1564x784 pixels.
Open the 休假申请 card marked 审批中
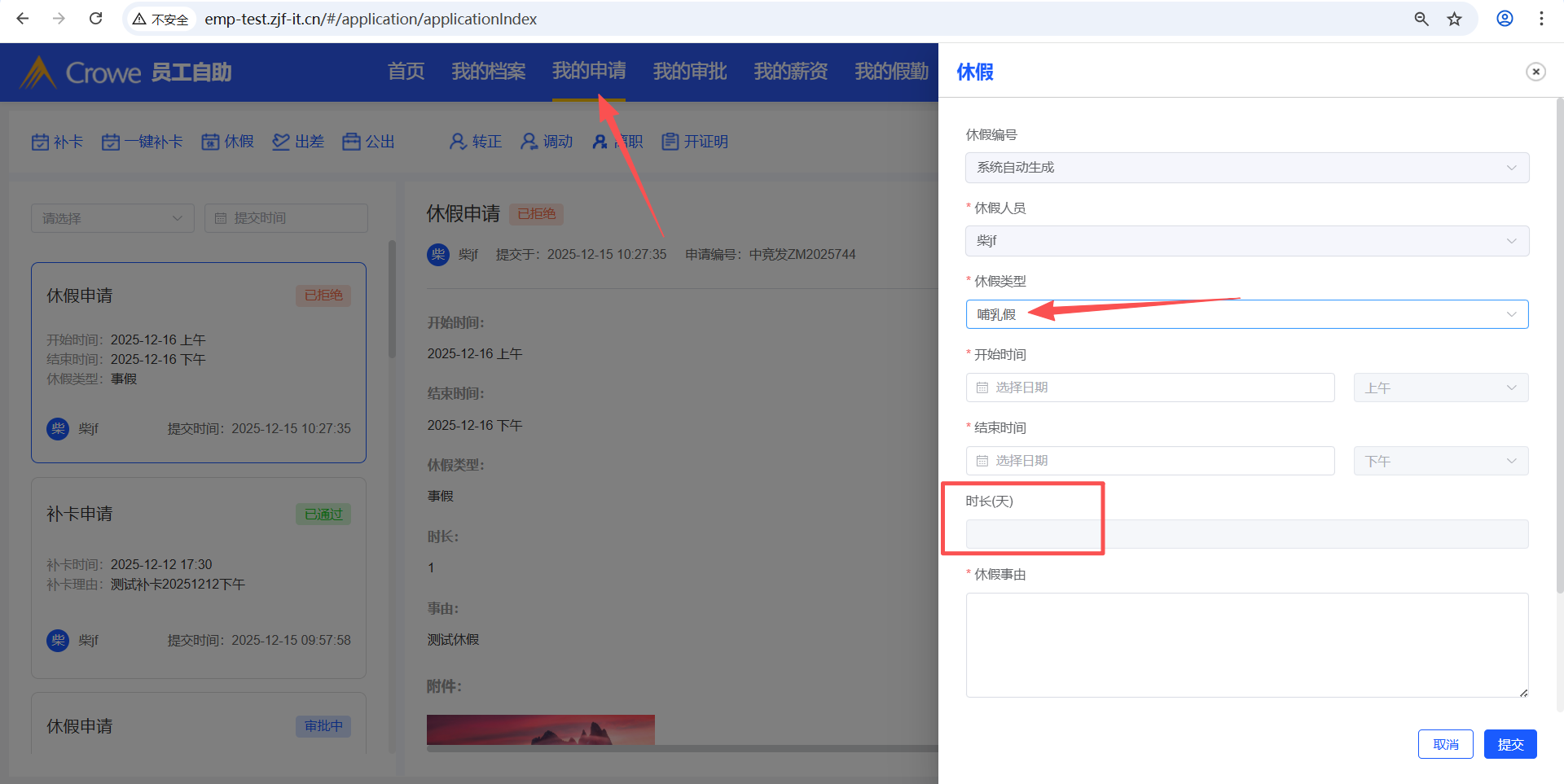199,723
